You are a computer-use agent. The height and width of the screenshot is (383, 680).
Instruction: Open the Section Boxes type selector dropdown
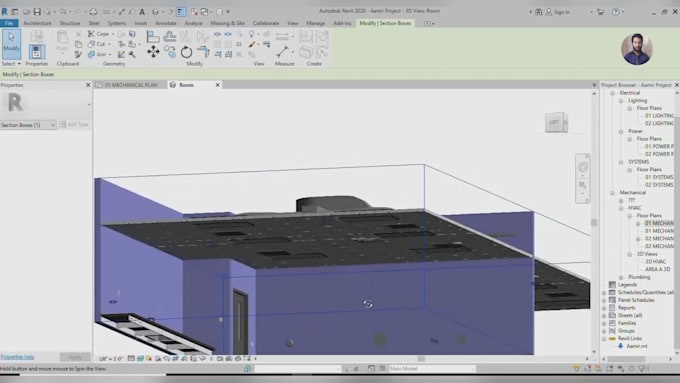pos(28,125)
